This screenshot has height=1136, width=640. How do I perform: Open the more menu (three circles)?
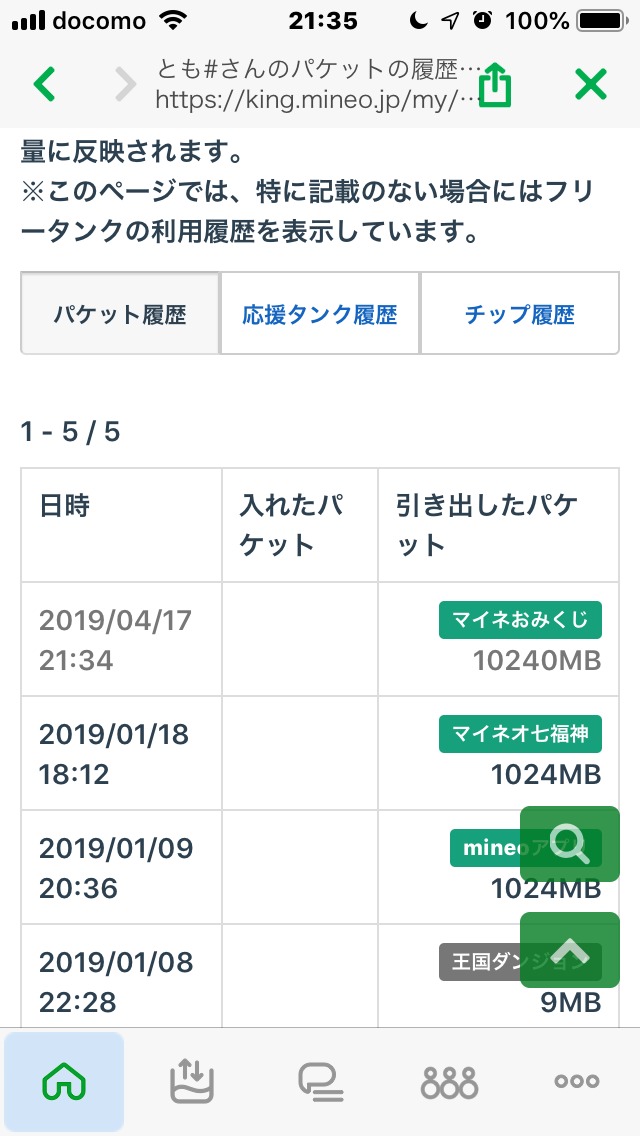pos(577,1082)
